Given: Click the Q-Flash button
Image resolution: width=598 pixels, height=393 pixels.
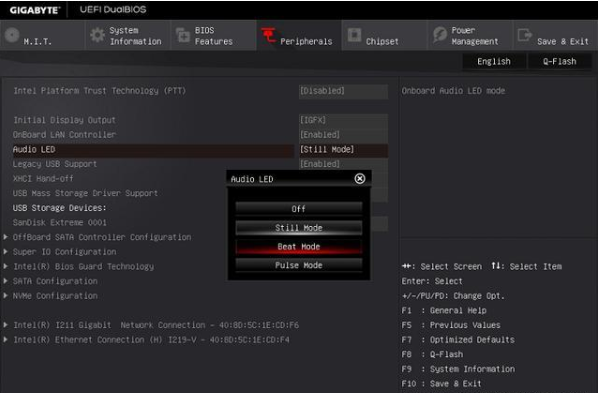Looking at the screenshot, I should point(559,61).
